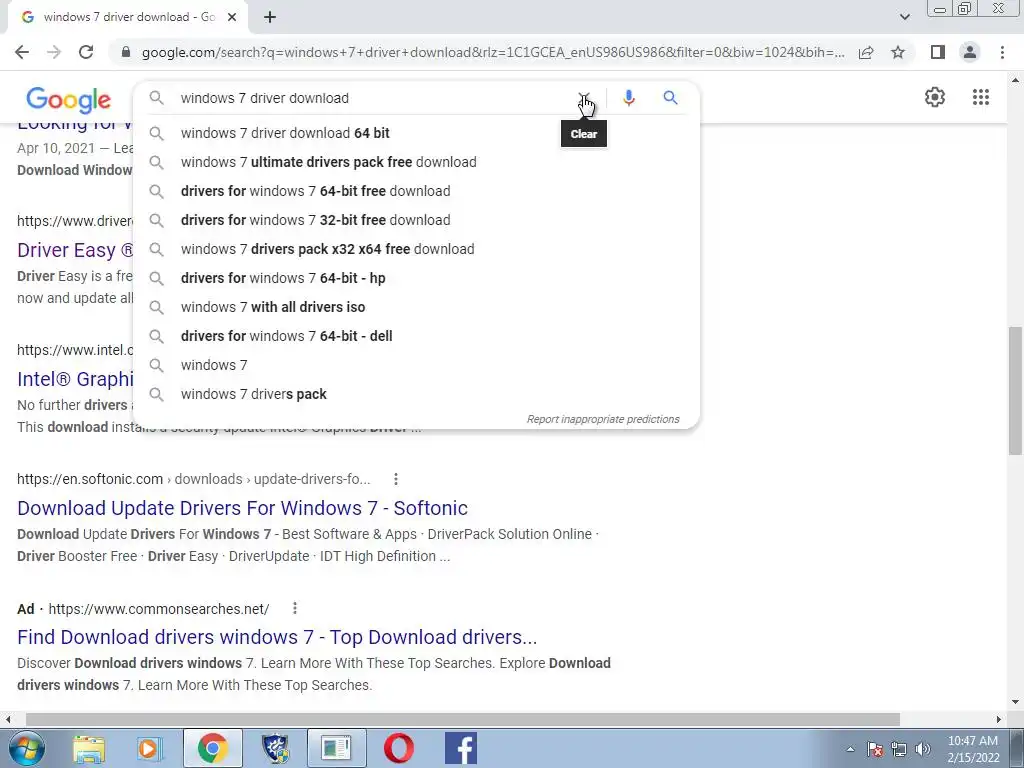Clear the search box text
The image size is (1024, 768).
pyautogui.click(x=584, y=98)
